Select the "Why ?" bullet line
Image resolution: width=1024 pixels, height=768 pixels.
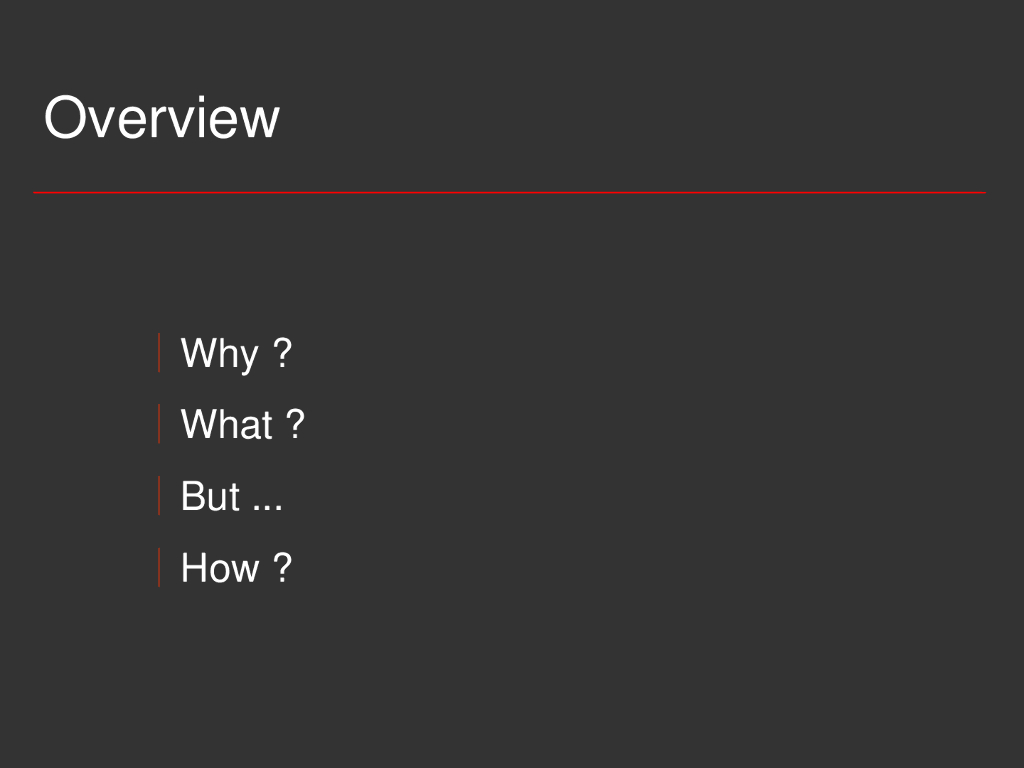click(236, 353)
